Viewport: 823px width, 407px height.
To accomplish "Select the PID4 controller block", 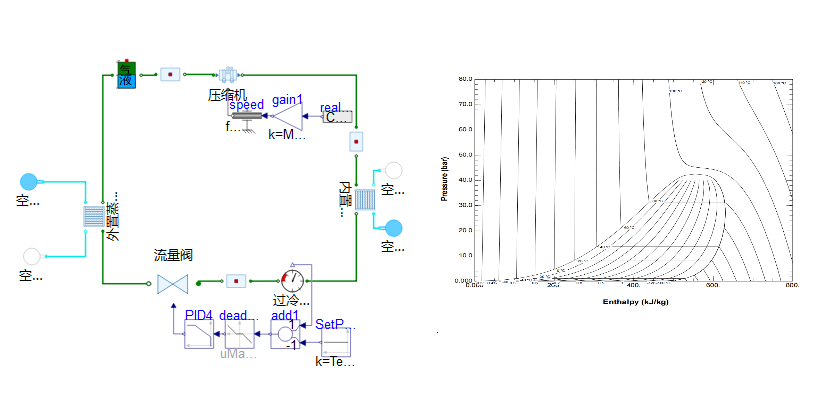I will pos(199,335).
